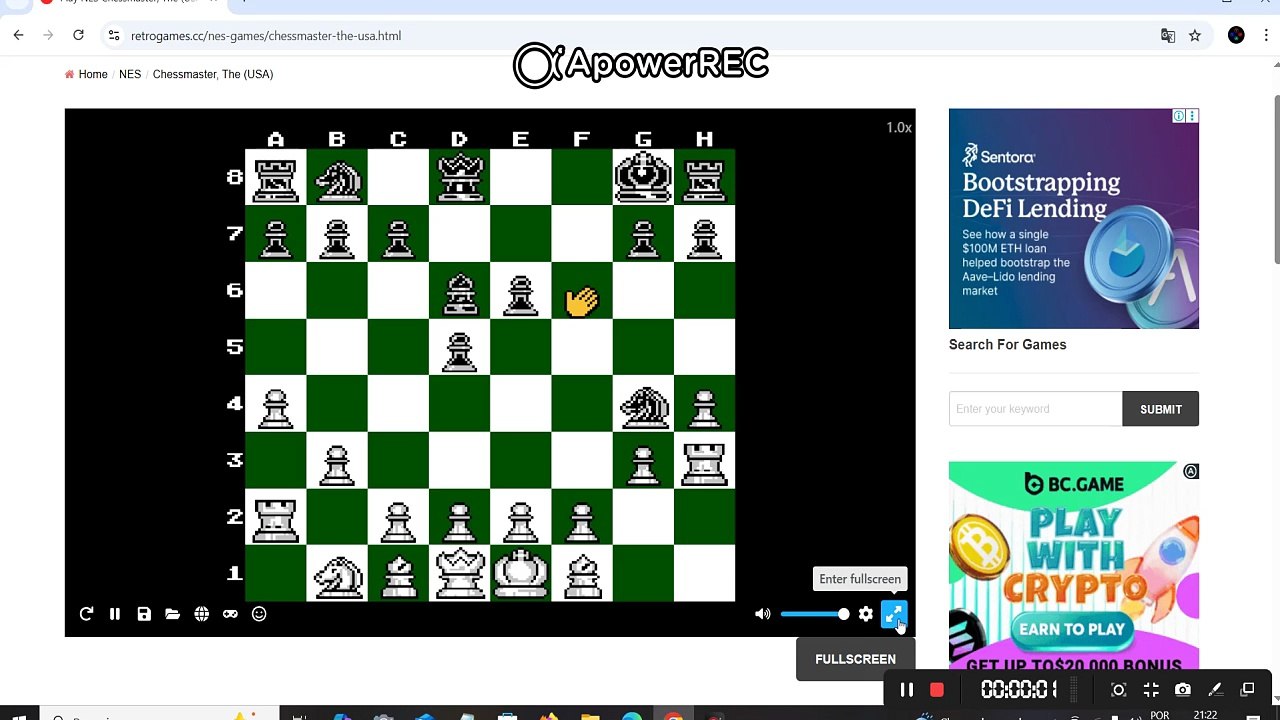Bookmark this page with the star

tap(1195, 35)
